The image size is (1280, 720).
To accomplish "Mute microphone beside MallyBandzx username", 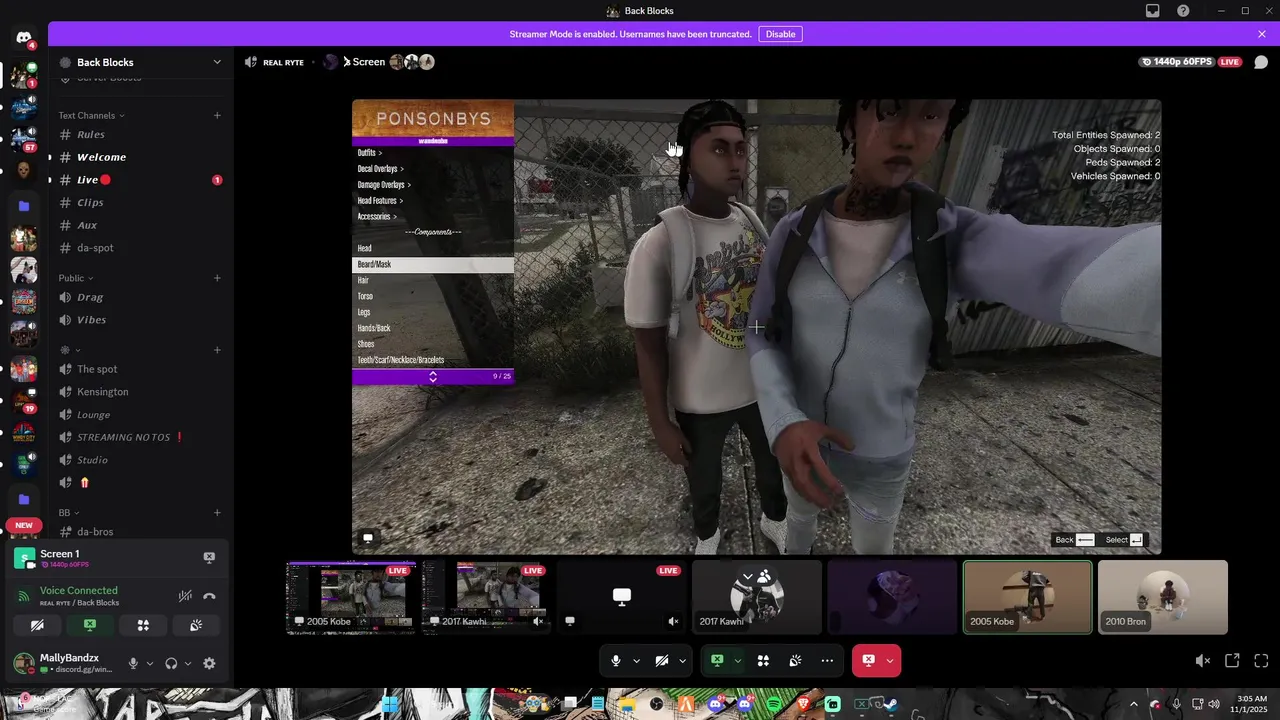I will pos(133,663).
